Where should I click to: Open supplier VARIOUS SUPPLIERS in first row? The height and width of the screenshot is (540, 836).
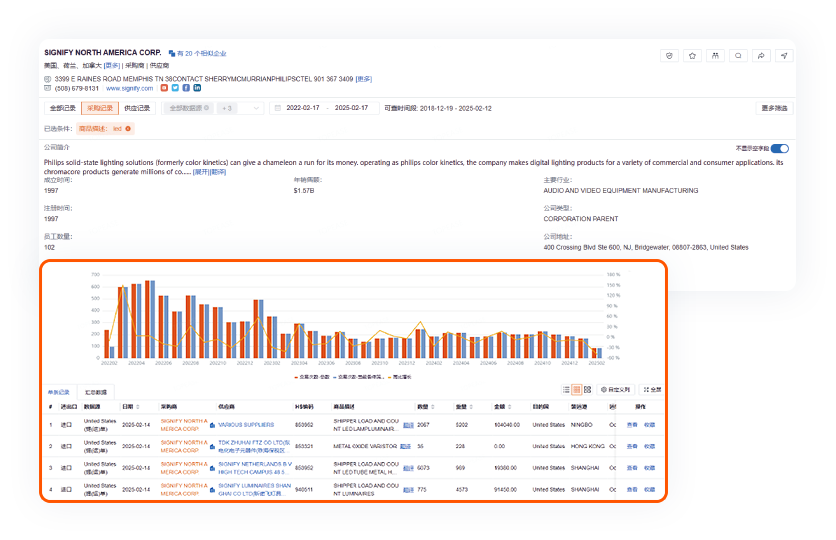231,425
